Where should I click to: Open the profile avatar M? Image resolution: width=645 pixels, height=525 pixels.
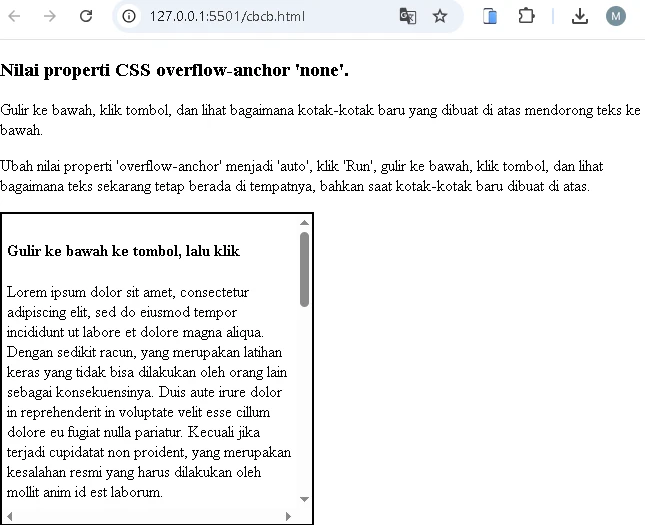615,16
